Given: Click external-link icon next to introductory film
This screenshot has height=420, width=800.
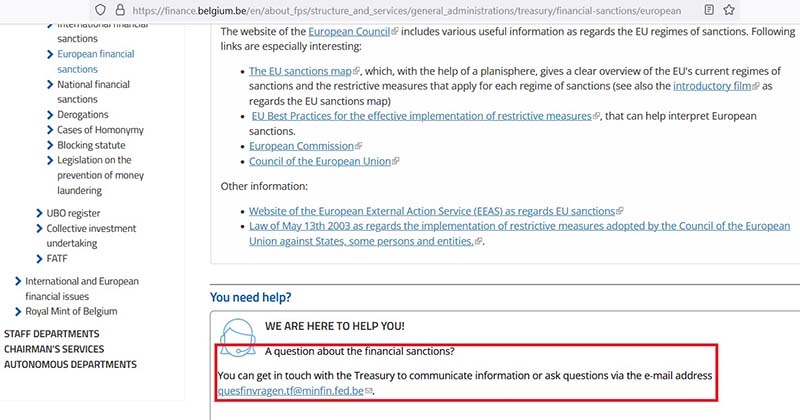Looking at the screenshot, I should click(x=756, y=86).
